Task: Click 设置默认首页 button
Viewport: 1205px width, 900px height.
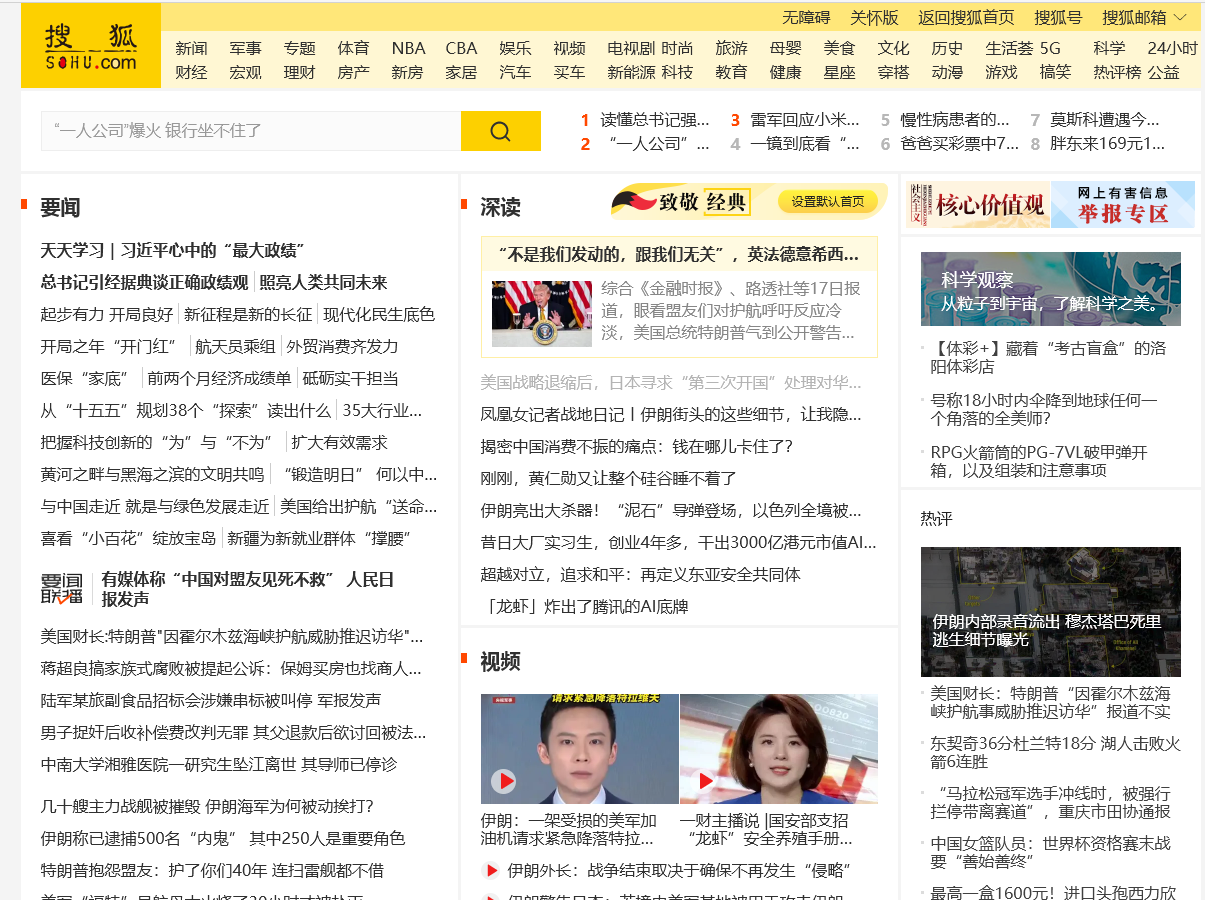Action: 828,202
